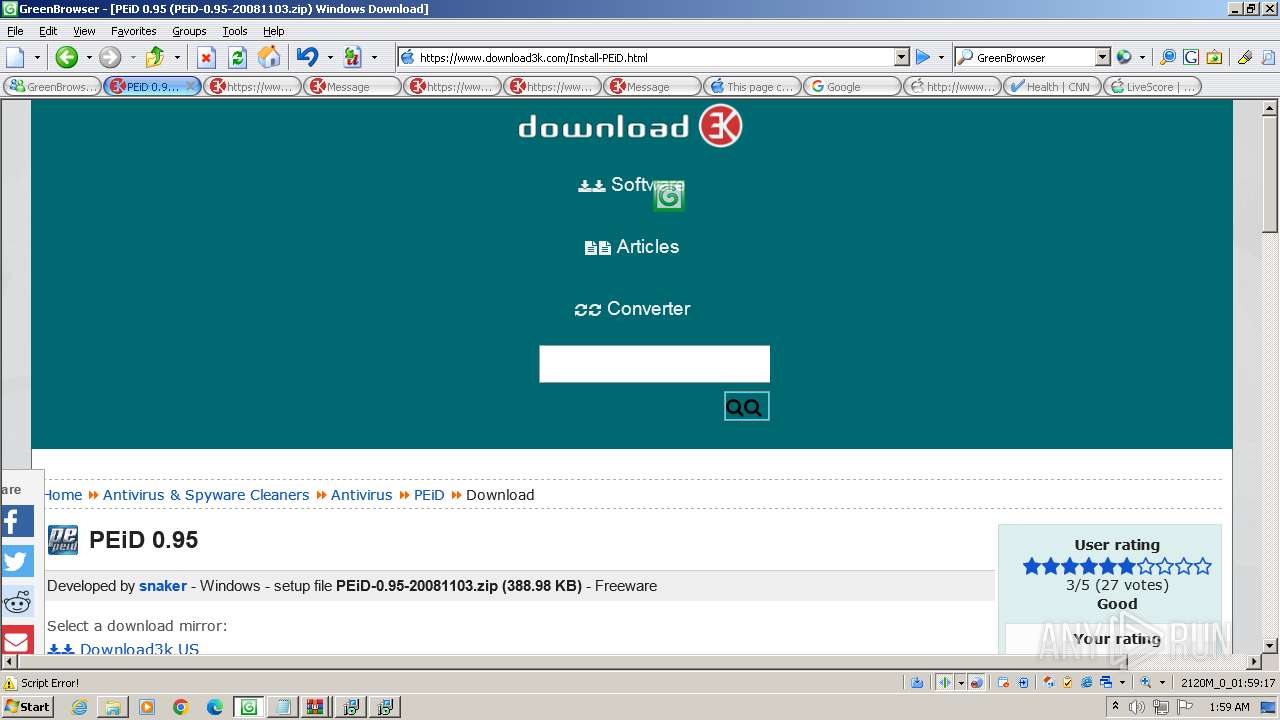Click the search globe icon

pos(1124,57)
